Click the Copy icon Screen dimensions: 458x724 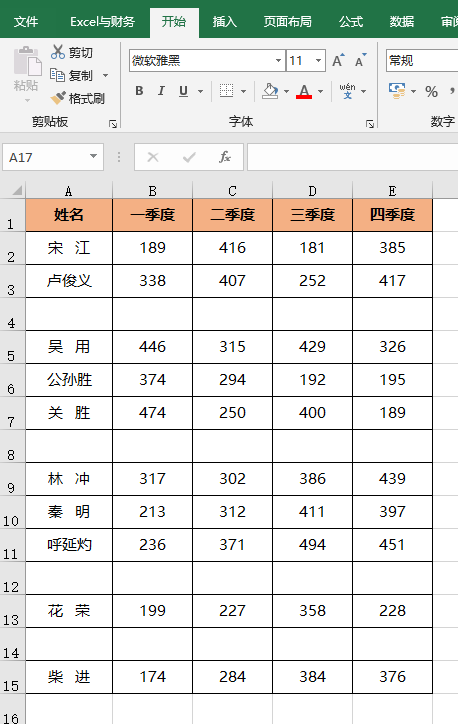tap(57, 74)
